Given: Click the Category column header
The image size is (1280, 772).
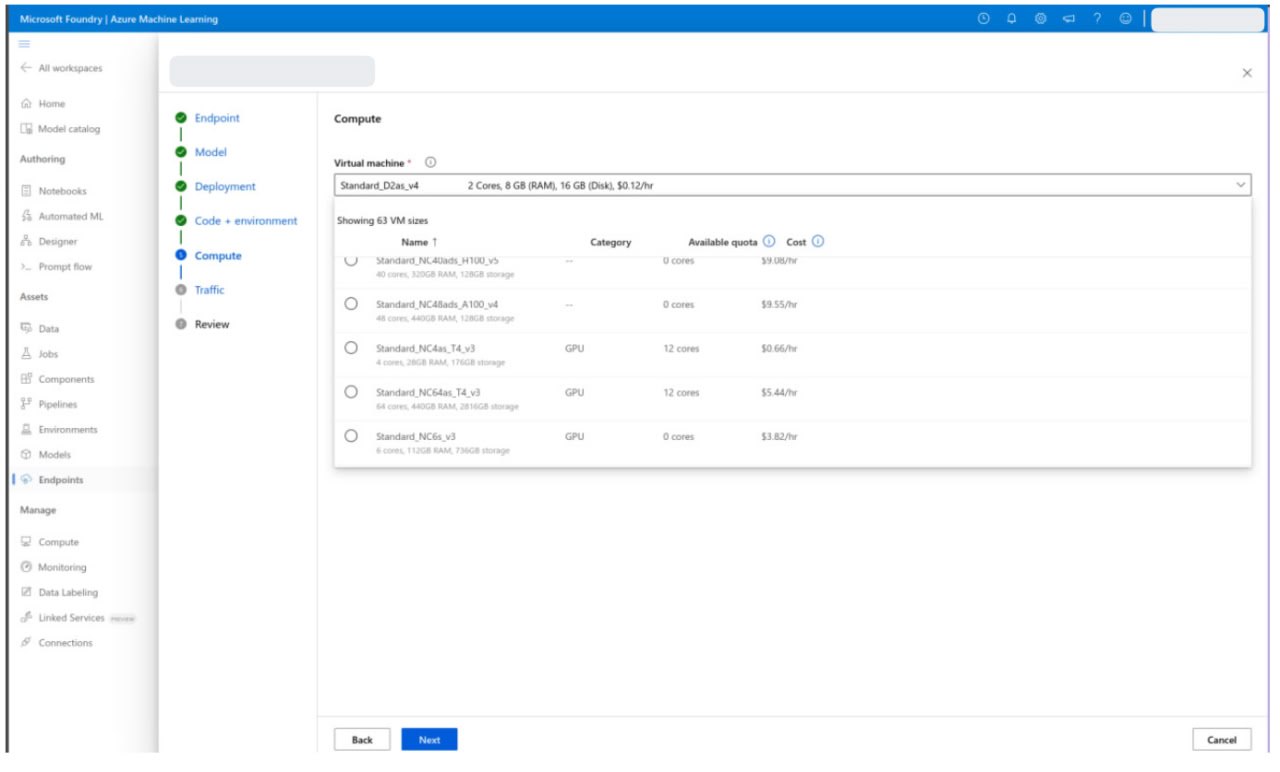Looking at the screenshot, I should tap(610, 242).
